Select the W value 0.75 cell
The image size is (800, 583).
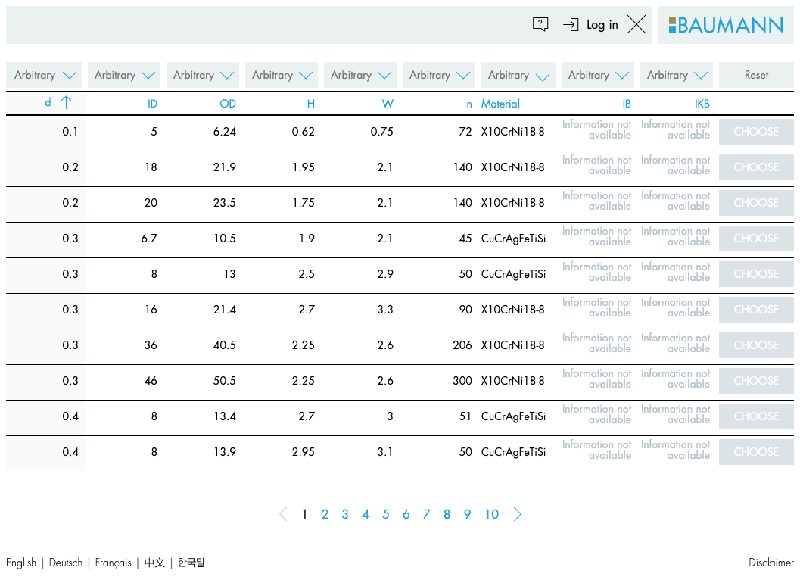382,132
